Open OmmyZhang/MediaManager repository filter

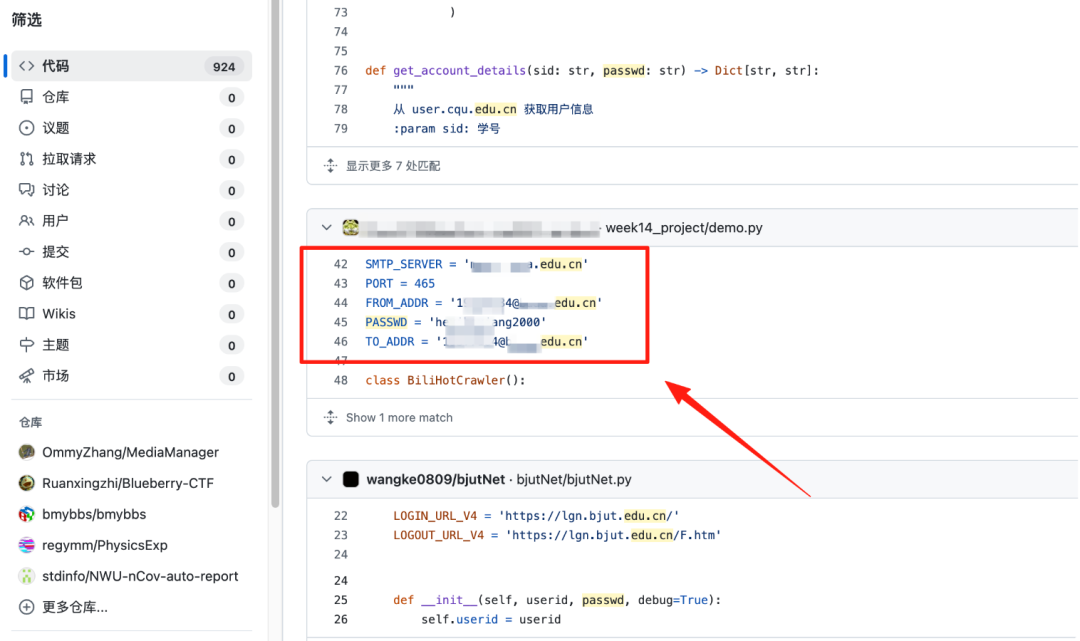131,452
